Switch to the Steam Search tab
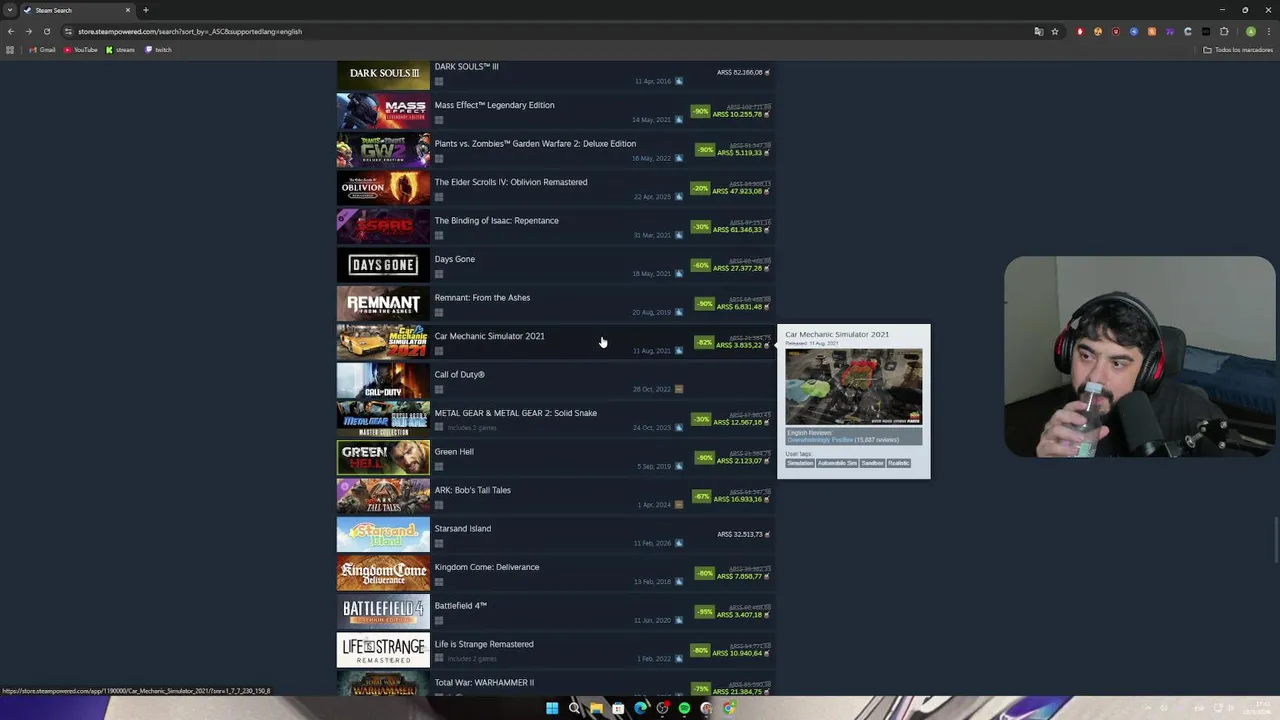Image resolution: width=1280 pixels, height=720 pixels. tap(77, 10)
